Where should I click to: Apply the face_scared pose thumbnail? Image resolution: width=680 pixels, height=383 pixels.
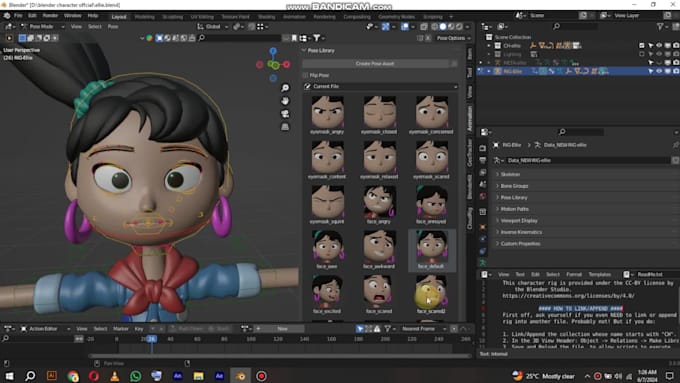pyautogui.click(x=379, y=294)
